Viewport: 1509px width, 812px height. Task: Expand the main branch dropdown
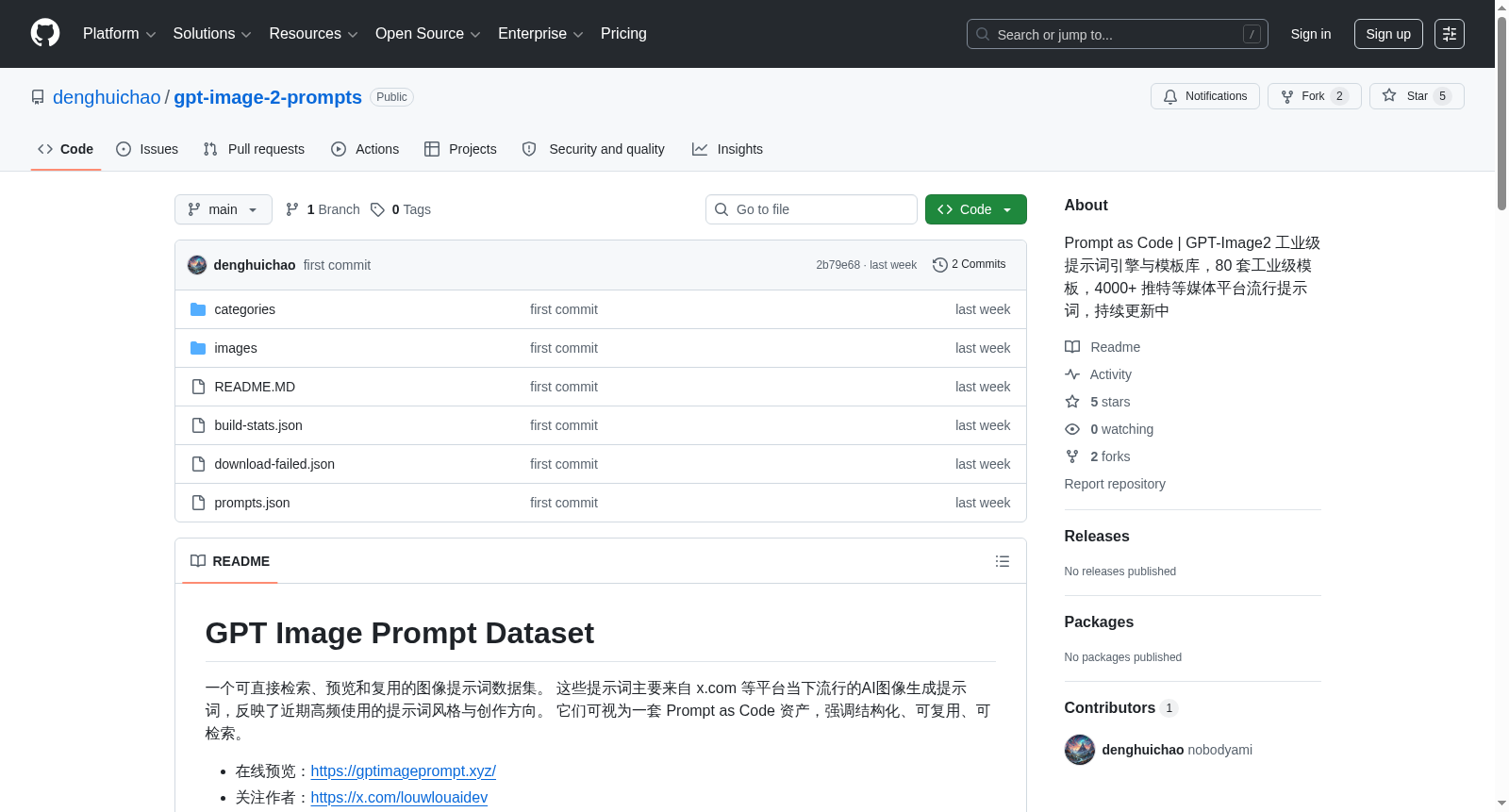tap(224, 209)
